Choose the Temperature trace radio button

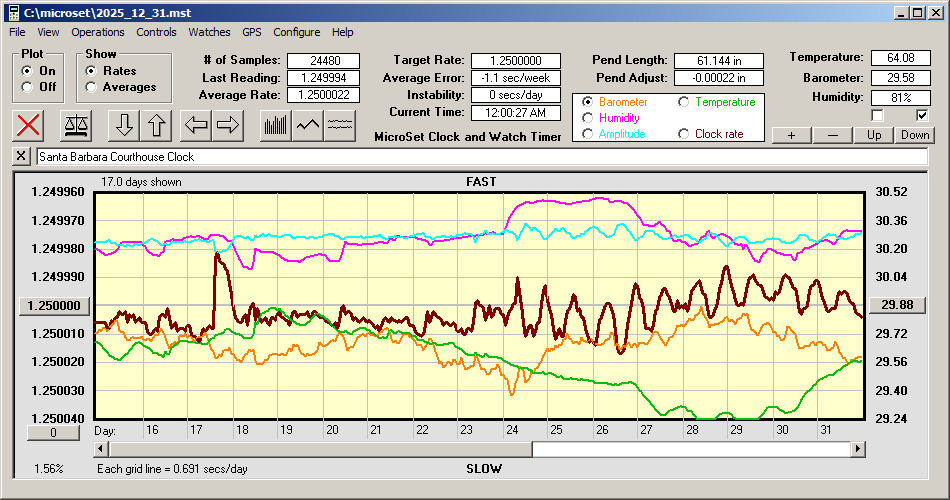click(x=684, y=102)
